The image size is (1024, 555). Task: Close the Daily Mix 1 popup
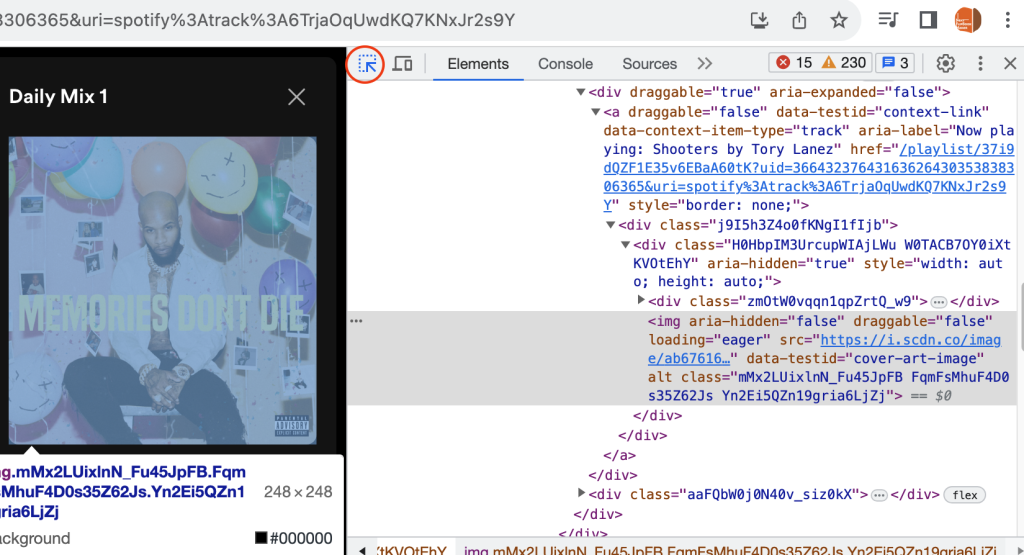pos(297,97)
